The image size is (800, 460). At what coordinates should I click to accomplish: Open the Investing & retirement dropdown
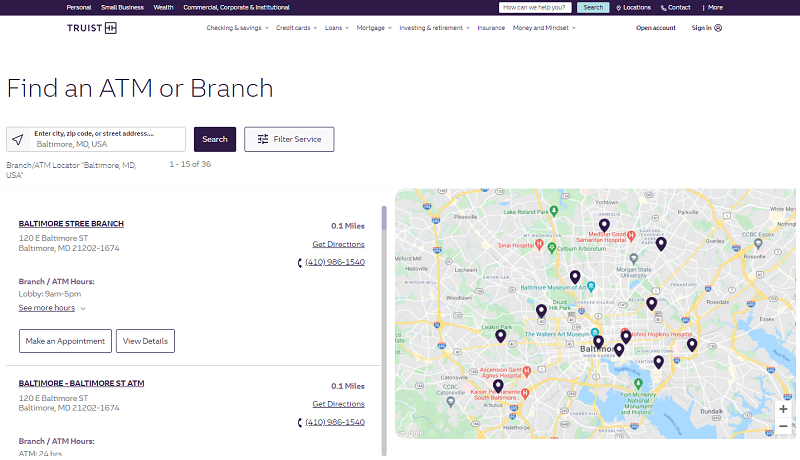tap(434, 28)
